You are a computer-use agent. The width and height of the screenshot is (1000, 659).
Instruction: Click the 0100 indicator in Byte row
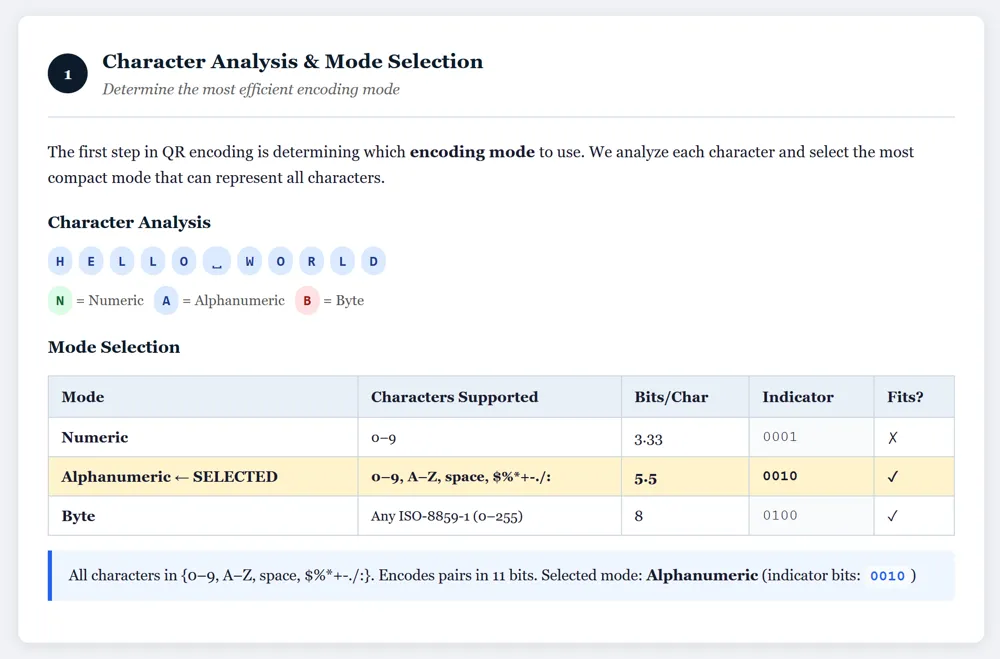(780, 516)
